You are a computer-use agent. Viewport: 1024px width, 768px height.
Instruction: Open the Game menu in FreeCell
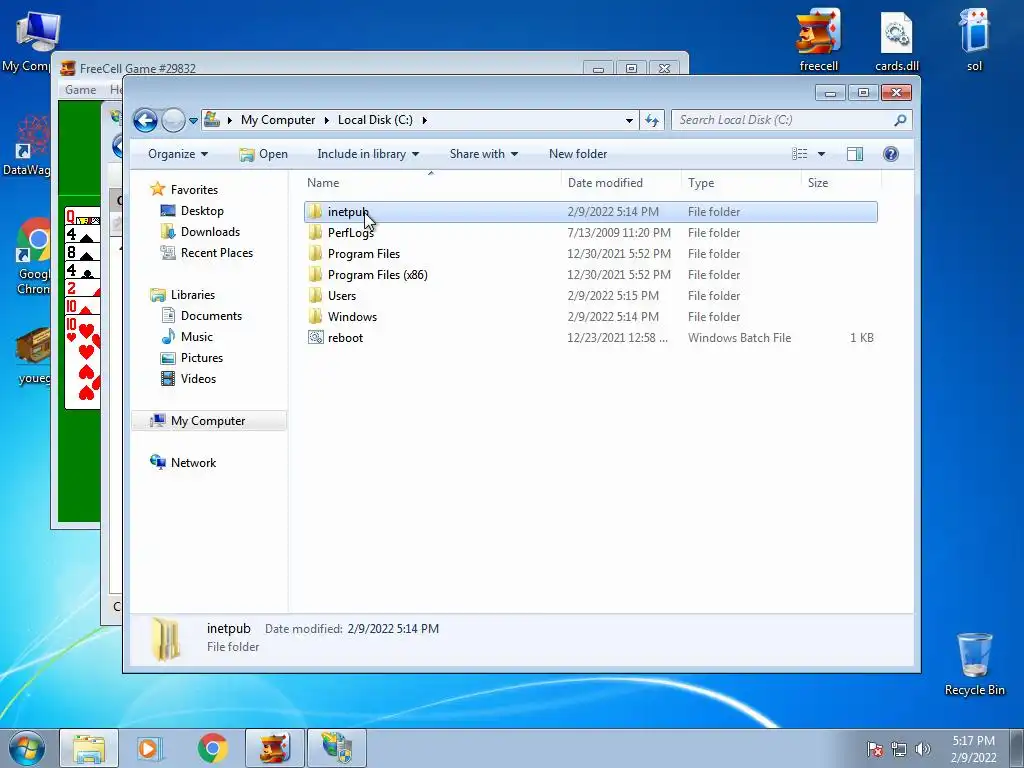tap(80, 90)
